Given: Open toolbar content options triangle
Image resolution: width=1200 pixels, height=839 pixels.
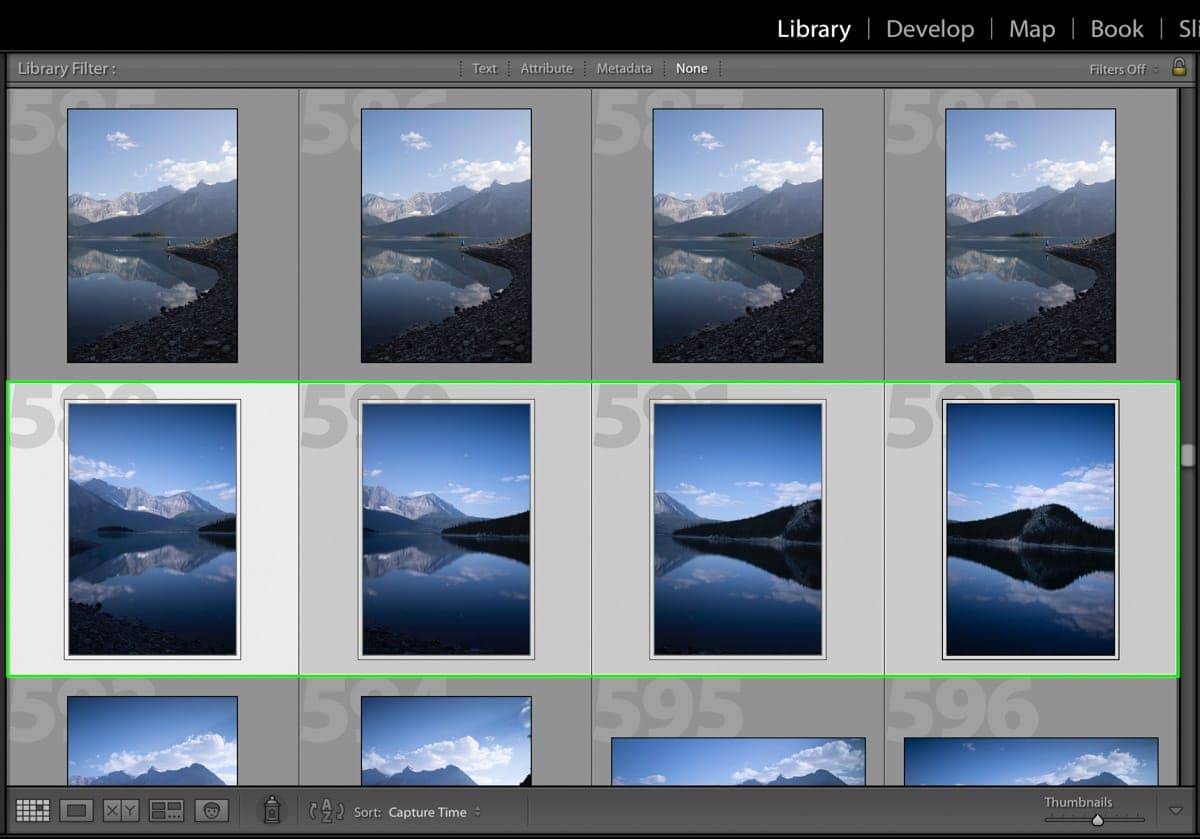Looking at the screenshot, I should point(1176,811).
